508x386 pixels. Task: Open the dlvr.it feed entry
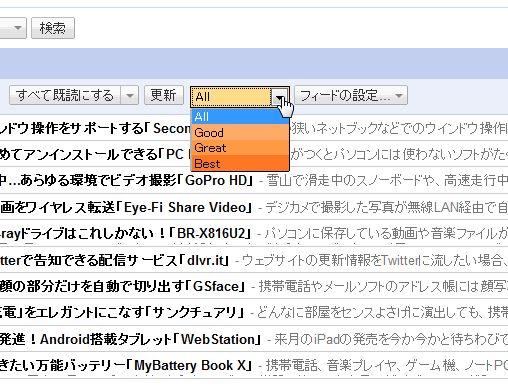[x=254, y=260]
